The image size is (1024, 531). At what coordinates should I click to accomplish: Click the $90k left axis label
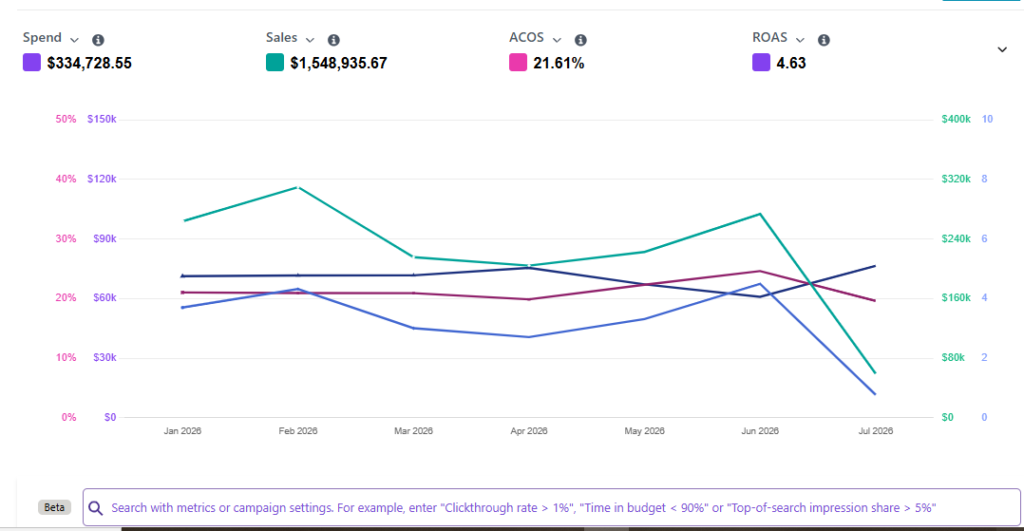(104, 239)
